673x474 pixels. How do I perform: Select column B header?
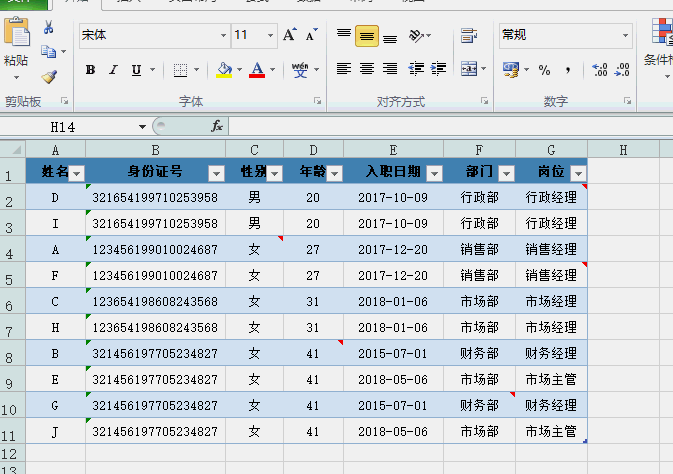pos(155,150)
